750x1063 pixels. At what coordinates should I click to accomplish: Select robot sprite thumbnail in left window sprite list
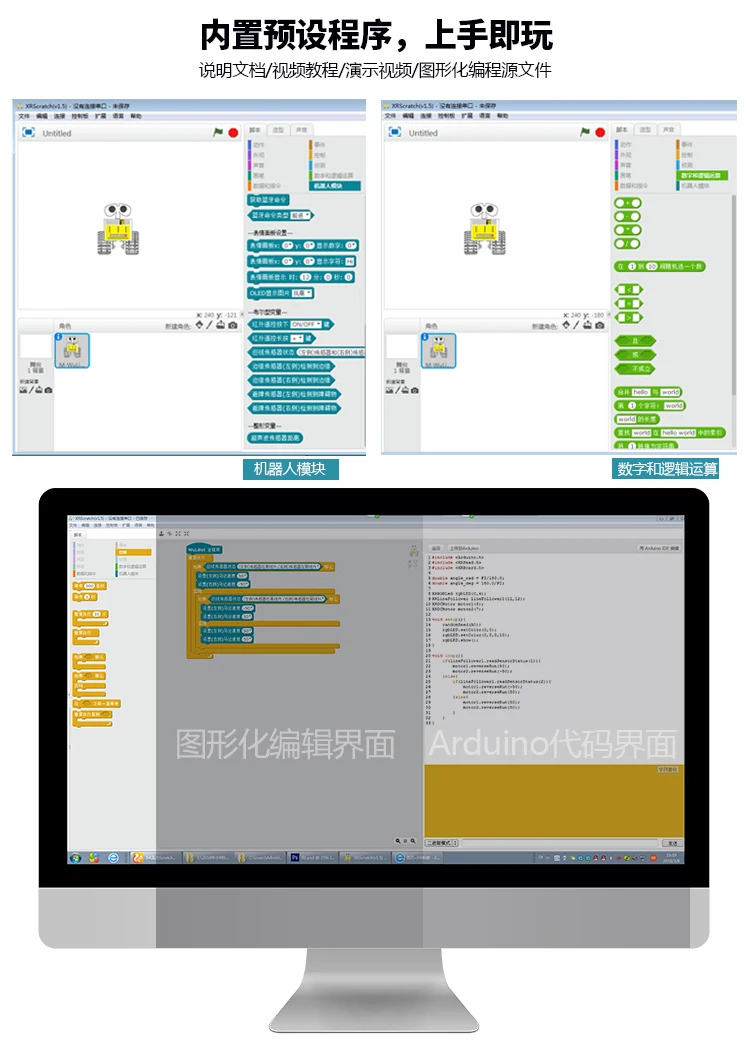point(72,350)
